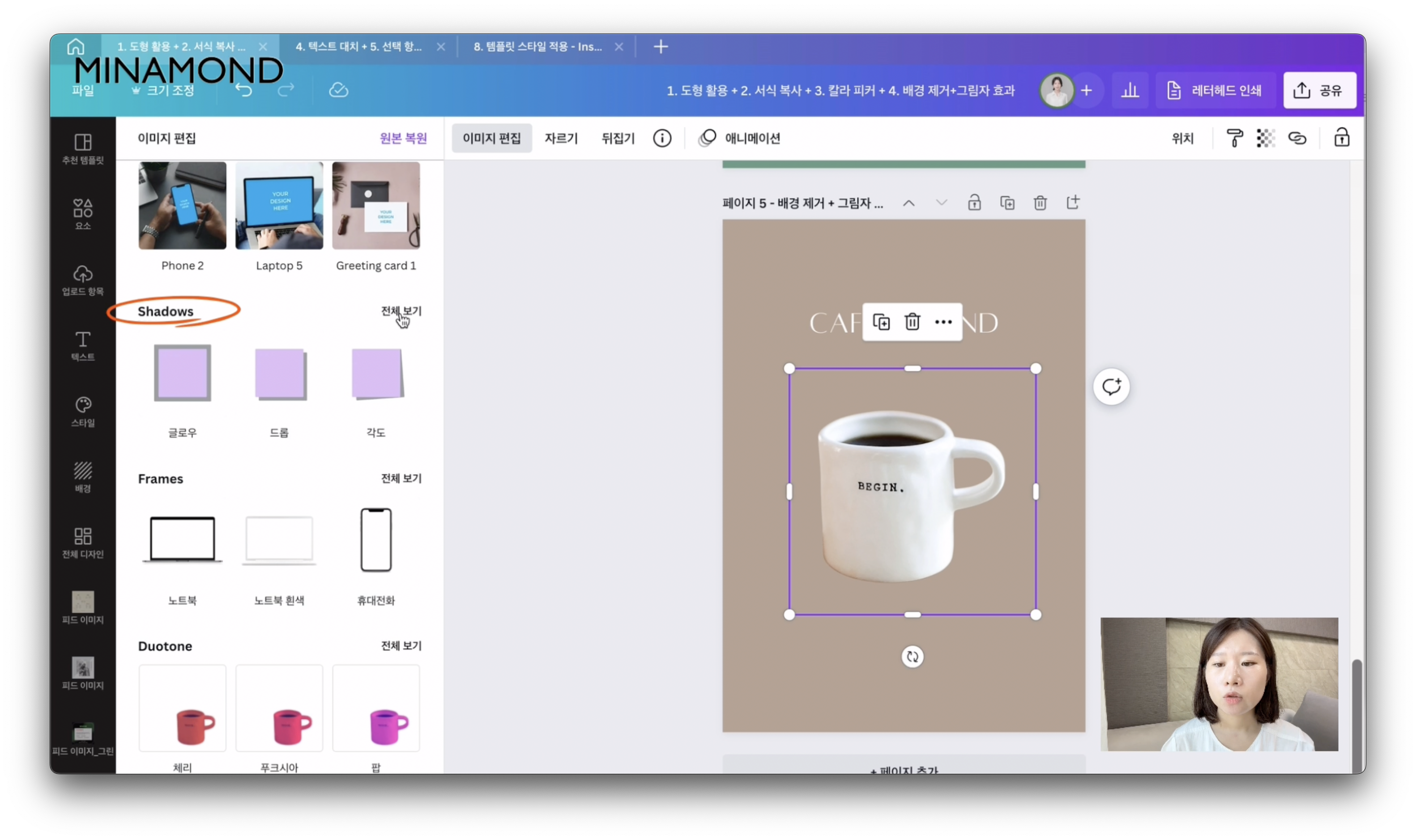Open the transparency checkerboard icon
The image size is (1416, 840).
pos(1265,138)
